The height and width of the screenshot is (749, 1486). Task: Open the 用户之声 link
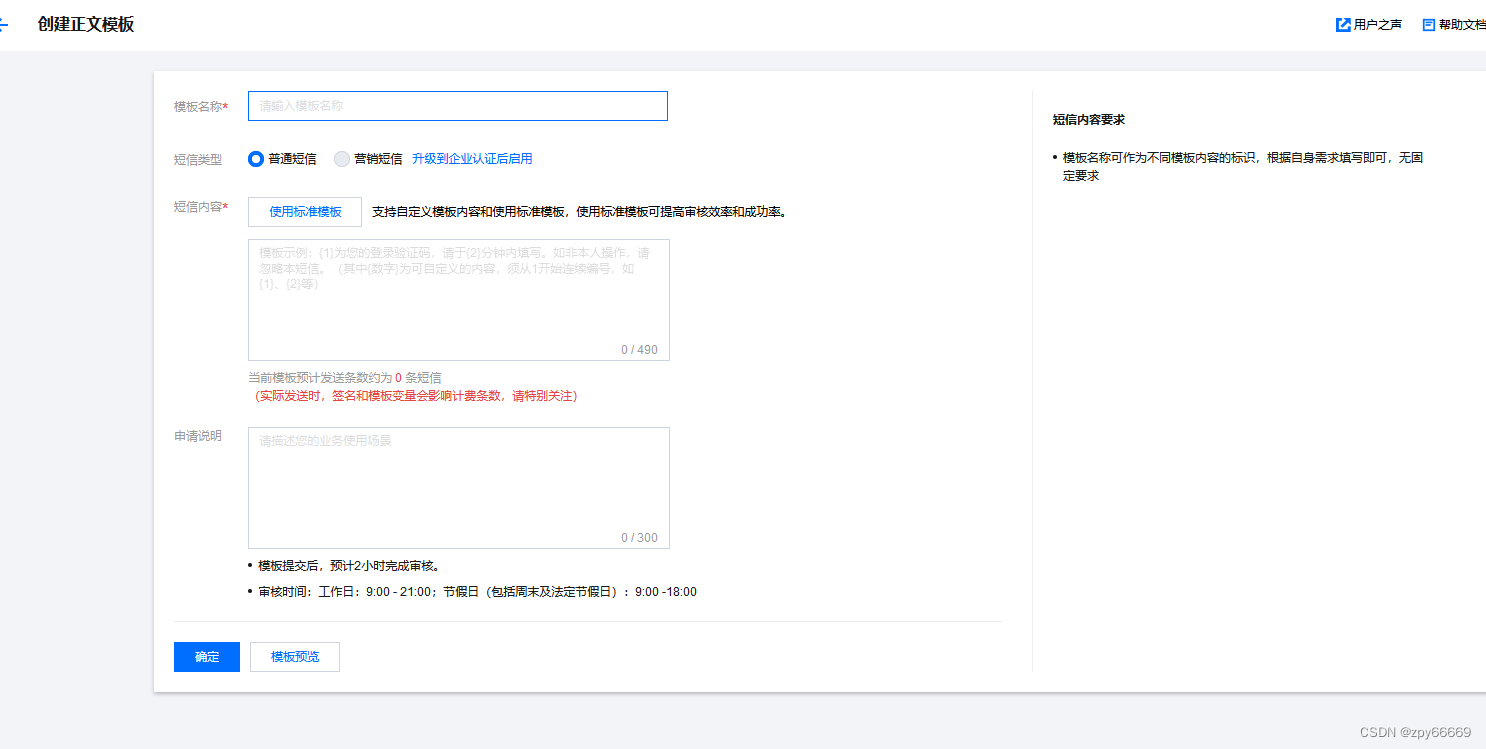pyautogui.click(x=1376, y=23)
